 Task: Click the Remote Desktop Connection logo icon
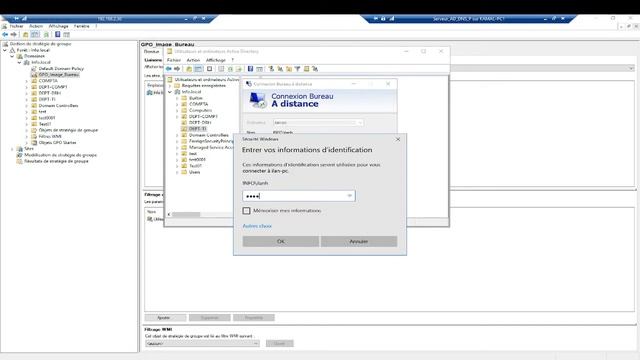[258, 100]
